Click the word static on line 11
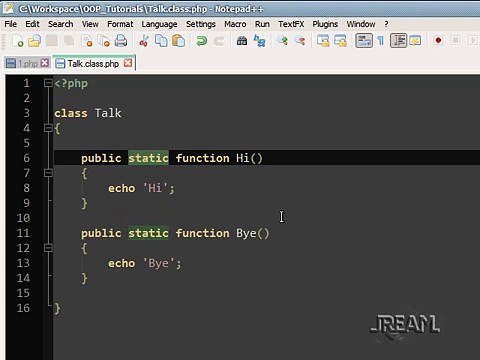This screenshot has height=360, width=480. coord(148,233)
